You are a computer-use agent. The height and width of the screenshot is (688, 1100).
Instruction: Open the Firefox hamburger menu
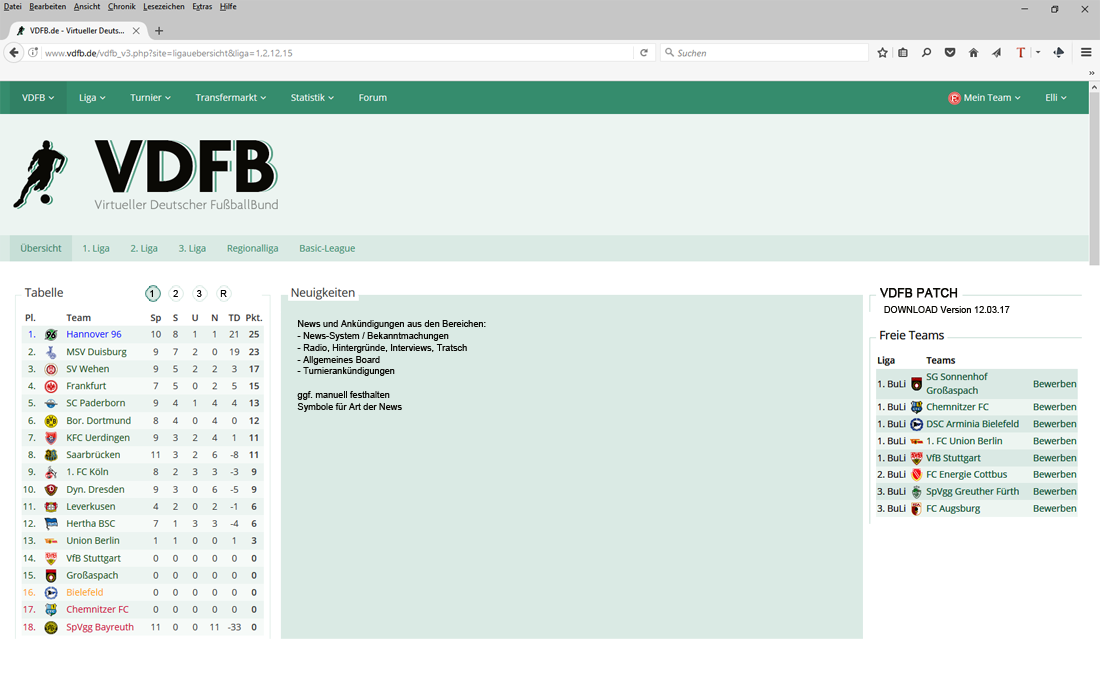tap(1085, 53)
